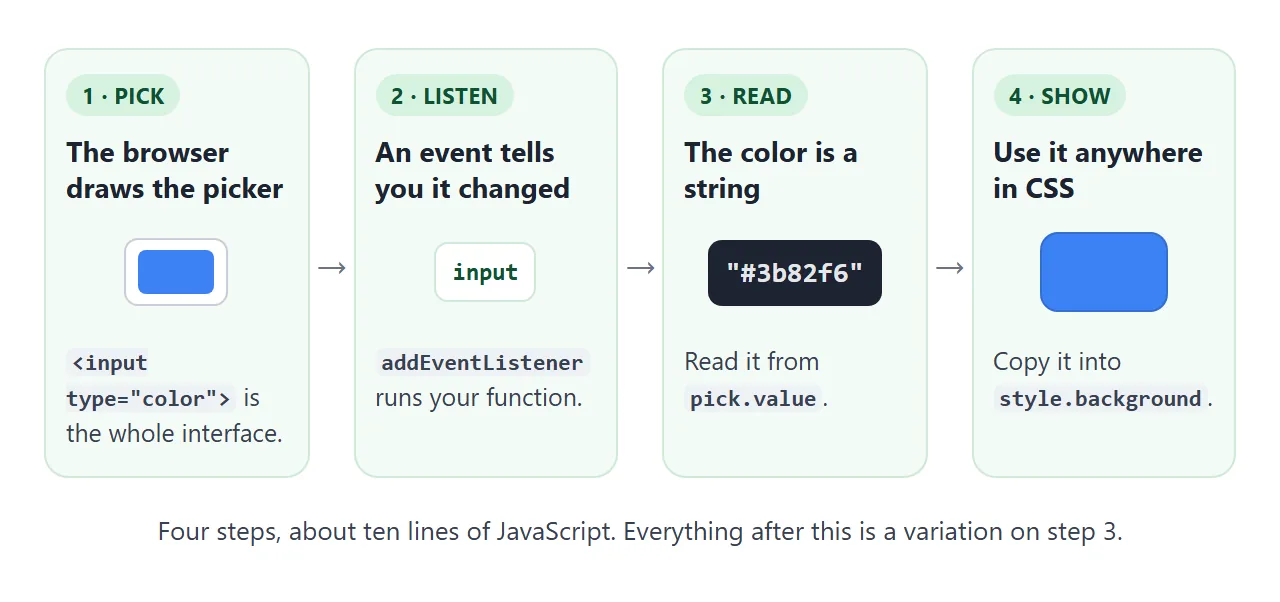This screenshot has height=602, width=1280.
Task: Click the large blue result swatch
Action: (x=1104, y=272)
